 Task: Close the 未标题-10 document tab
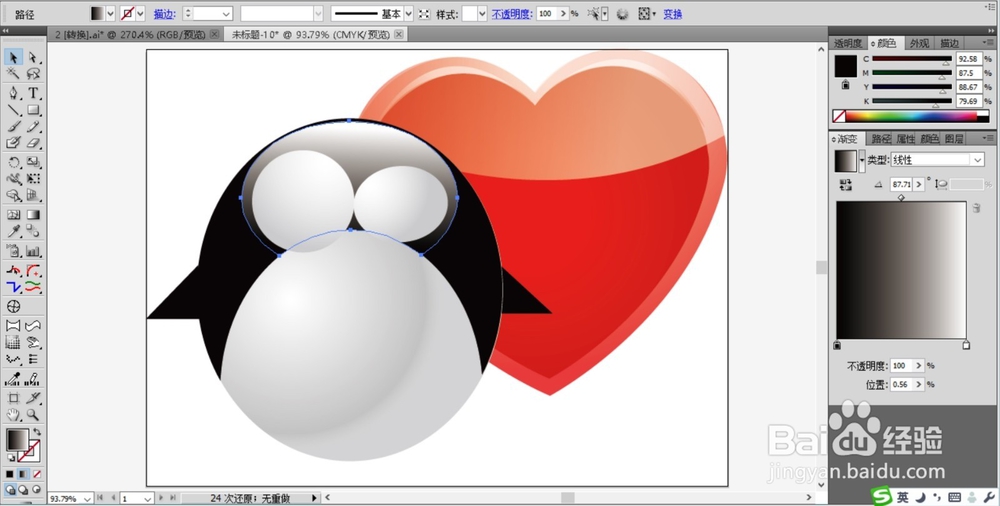(x=399, y=34)
